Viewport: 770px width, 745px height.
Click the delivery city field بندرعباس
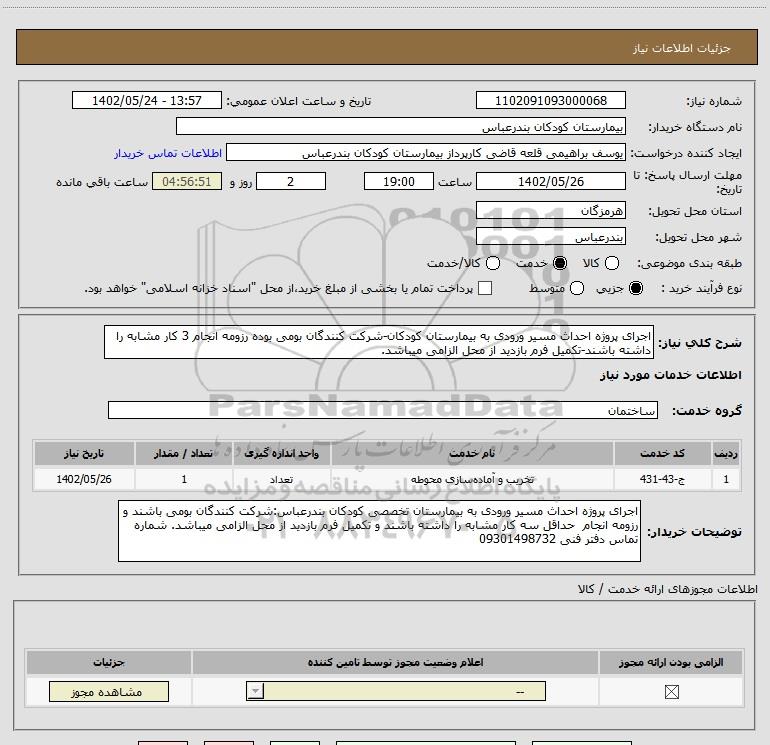550,237
